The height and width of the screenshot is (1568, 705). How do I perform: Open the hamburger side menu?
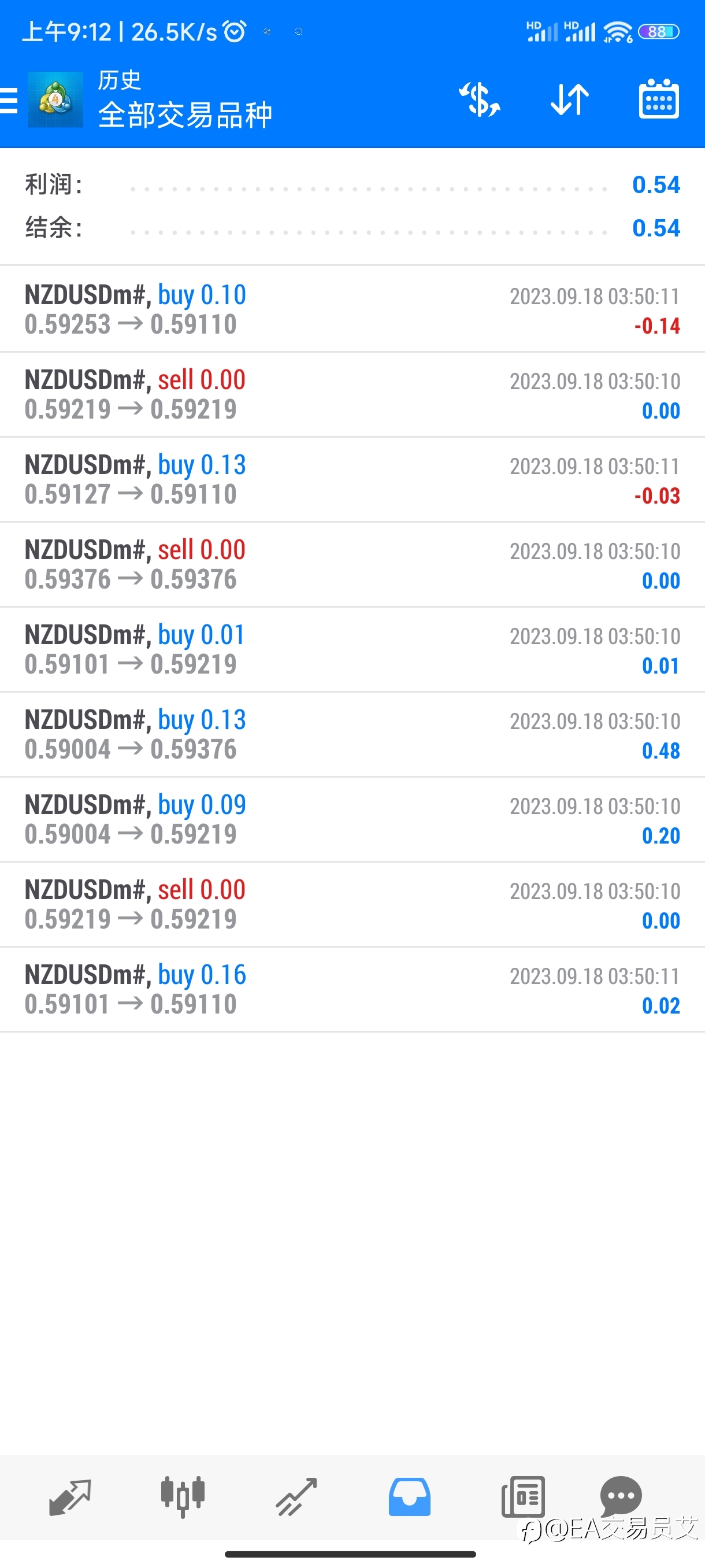(x=9, y=101)
